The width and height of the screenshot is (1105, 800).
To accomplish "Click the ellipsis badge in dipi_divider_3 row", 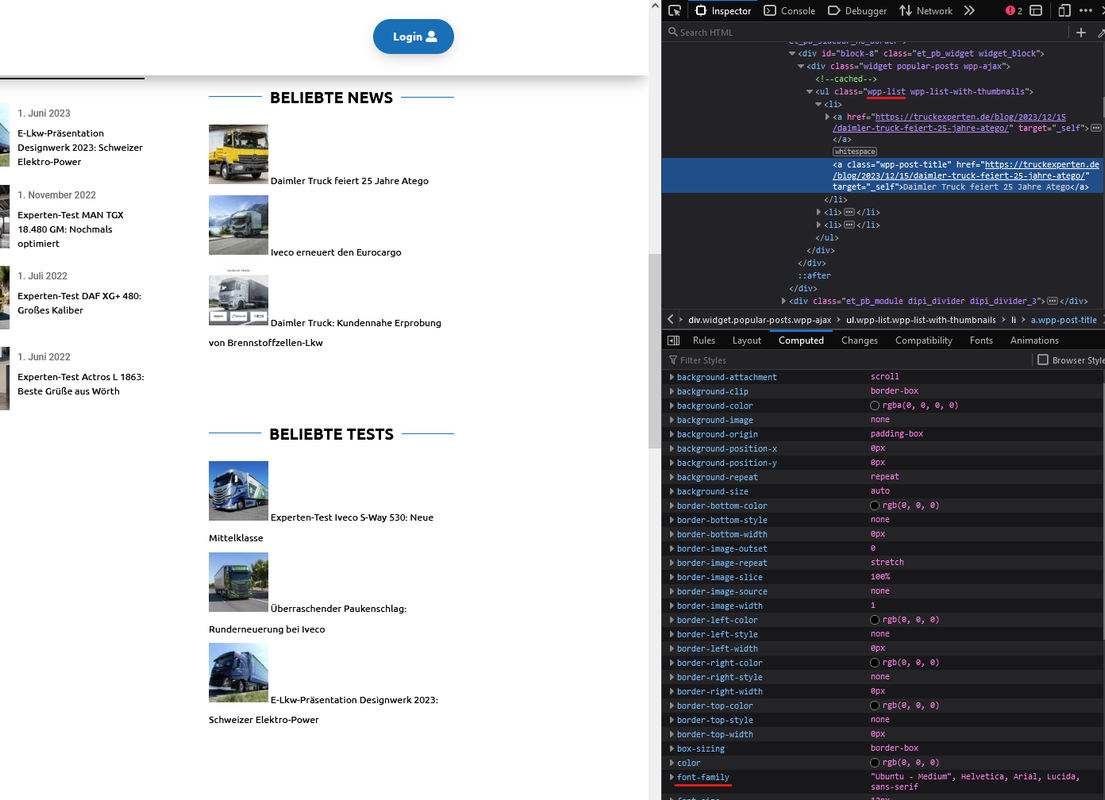I will tap(1052, 301).
